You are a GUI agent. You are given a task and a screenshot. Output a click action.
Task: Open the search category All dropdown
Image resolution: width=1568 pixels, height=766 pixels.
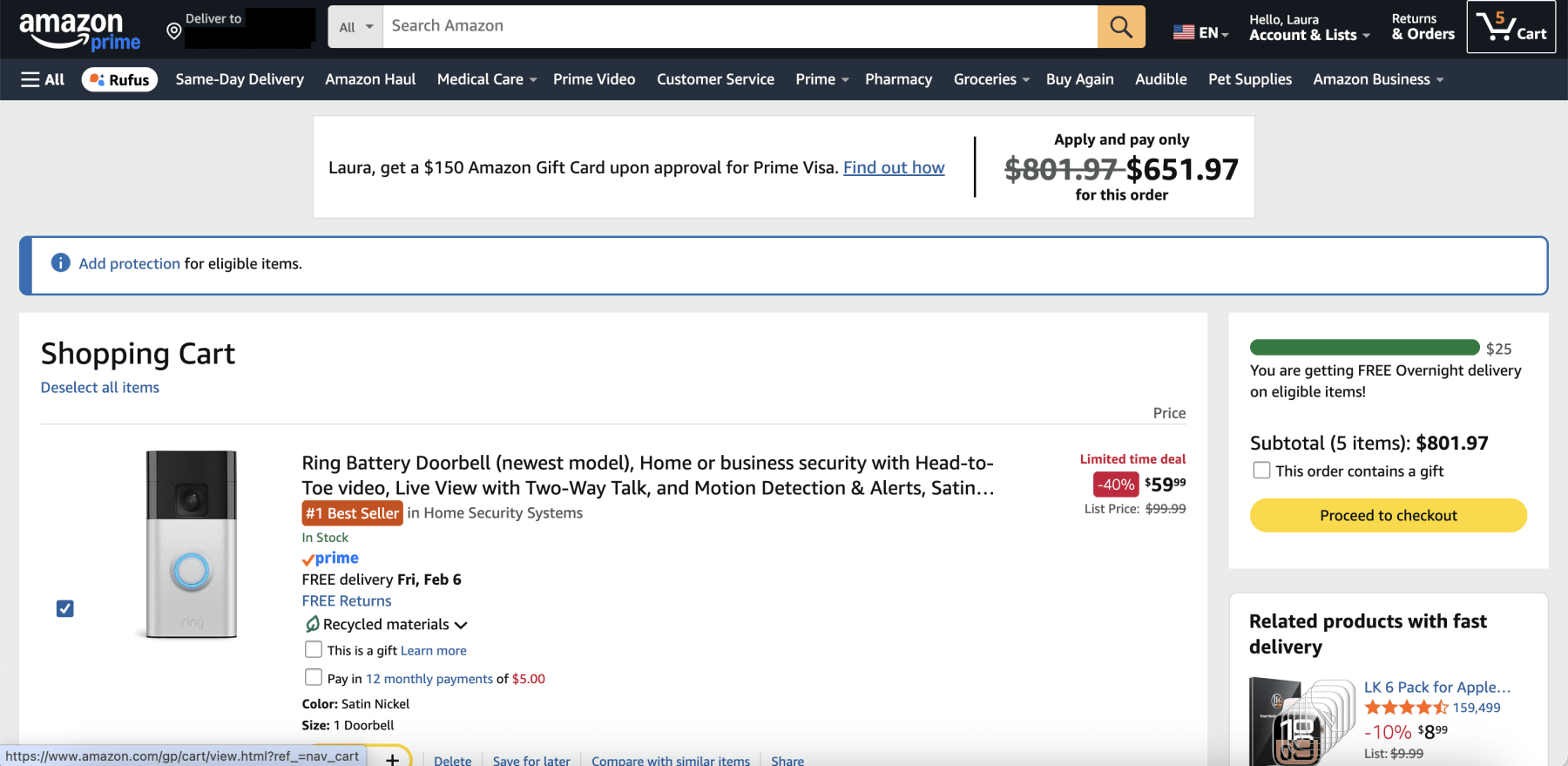click(x=354, y=26)
